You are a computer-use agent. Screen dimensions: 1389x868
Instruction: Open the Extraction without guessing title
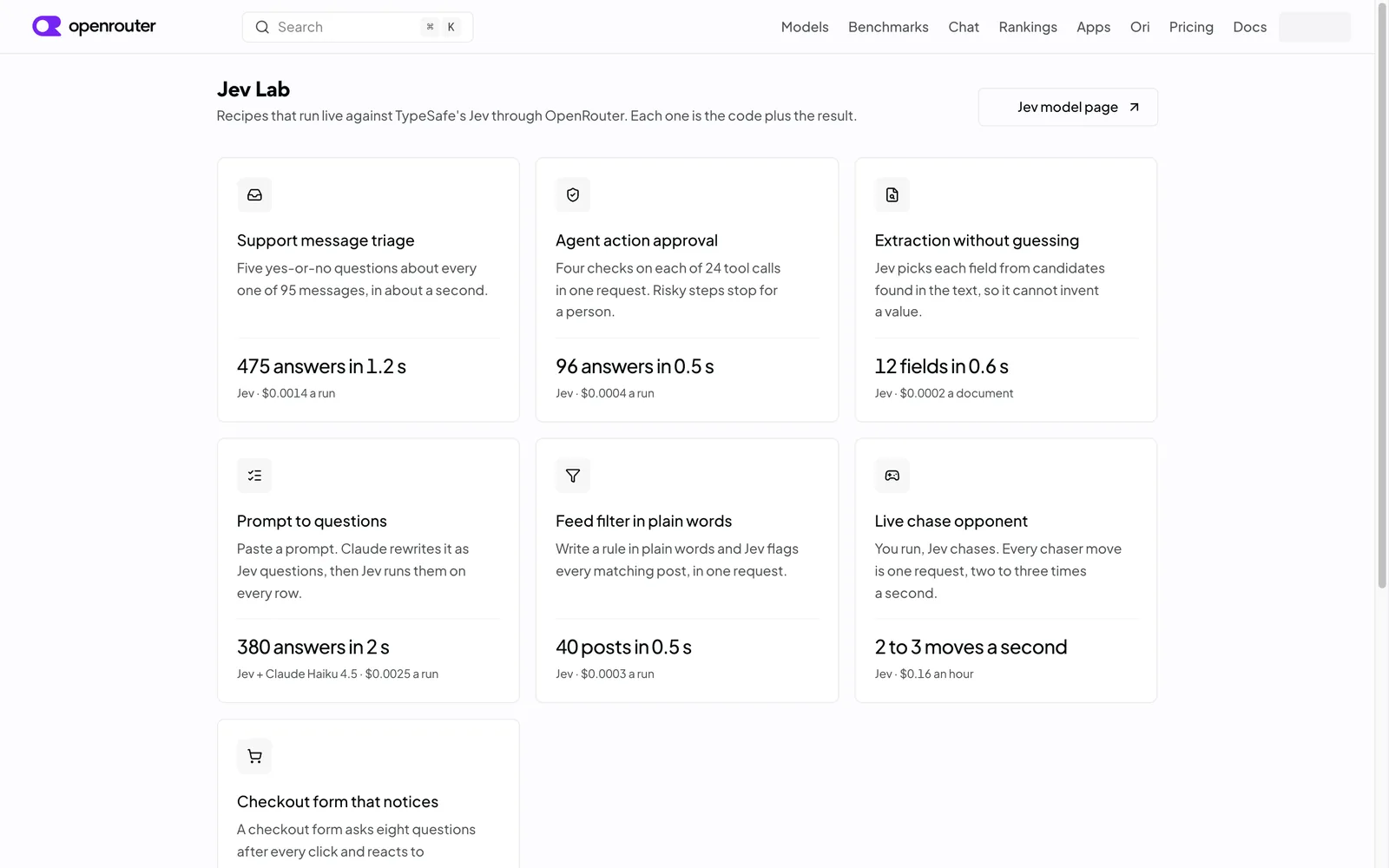coord(977,240)
